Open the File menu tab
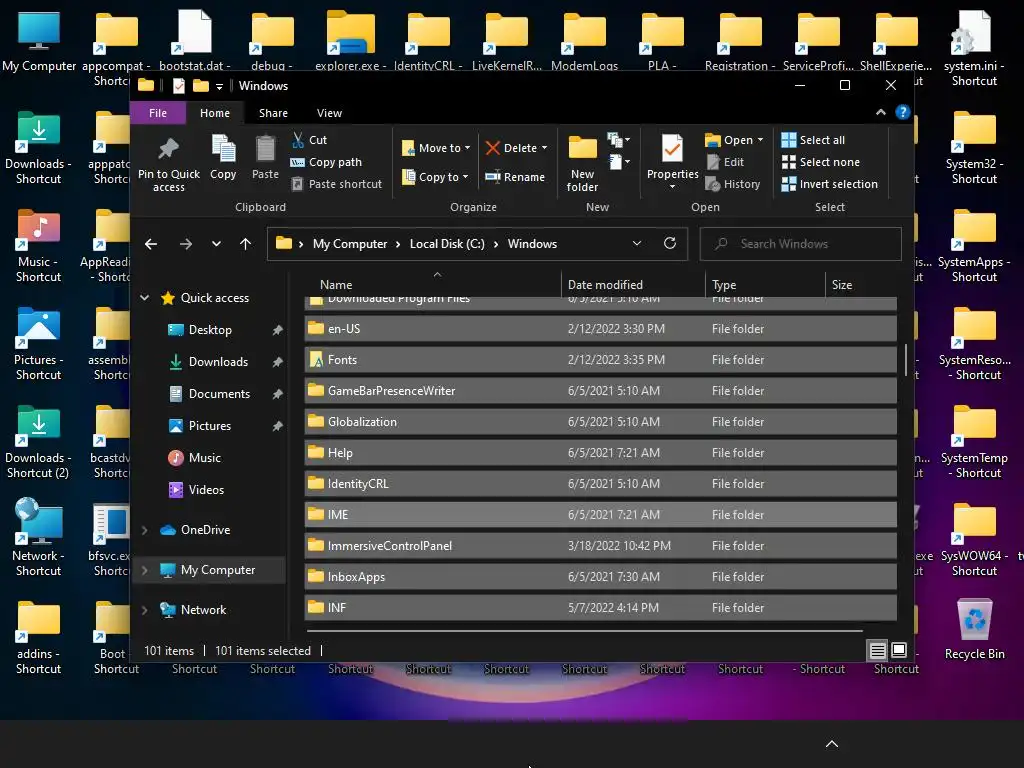Screen dimensions: 1024x768 [158, 113]
